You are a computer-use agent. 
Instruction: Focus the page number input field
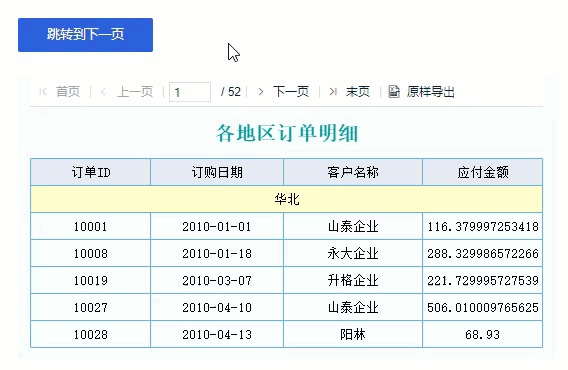[x=190, y=92]
